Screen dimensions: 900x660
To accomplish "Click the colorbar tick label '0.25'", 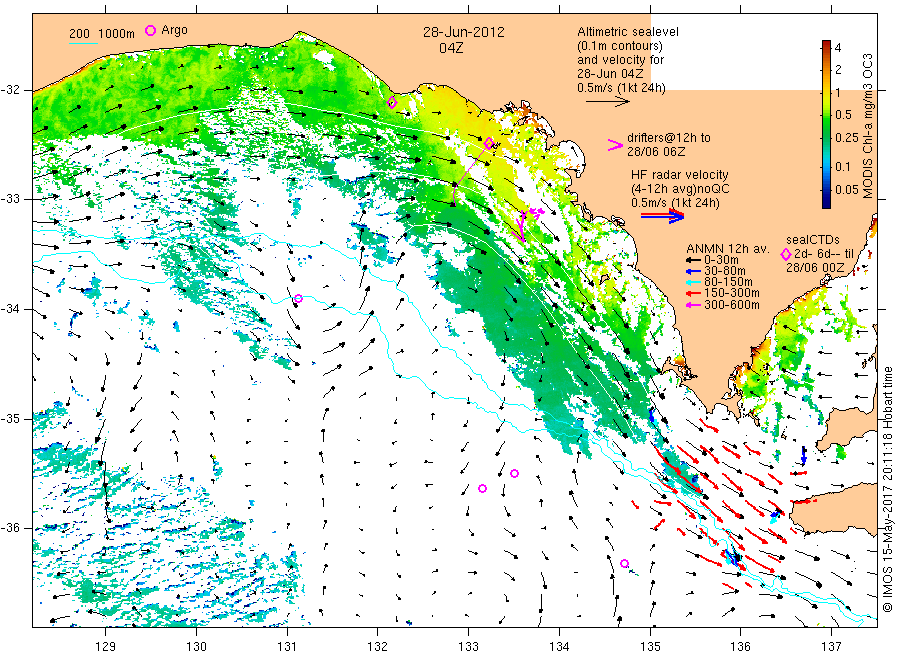I will click(847, 138).
